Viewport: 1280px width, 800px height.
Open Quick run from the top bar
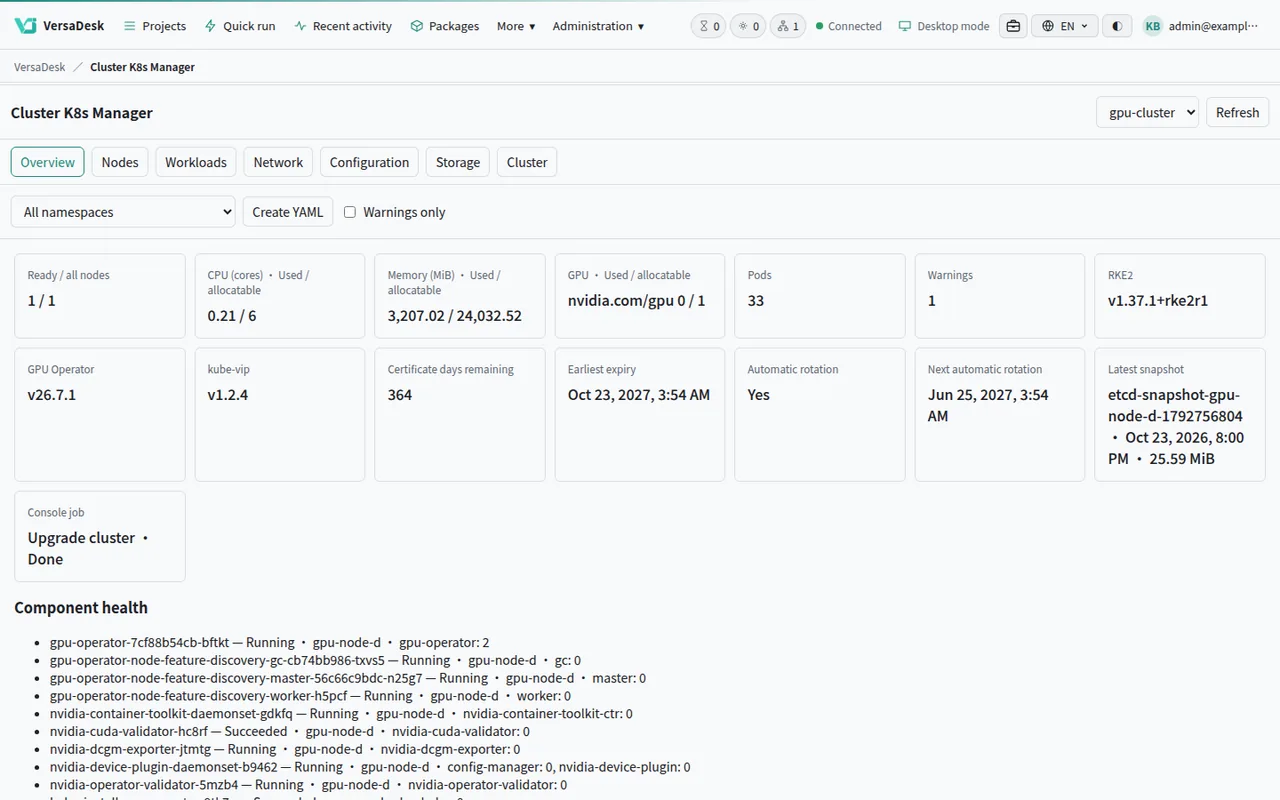pos(240,26)
